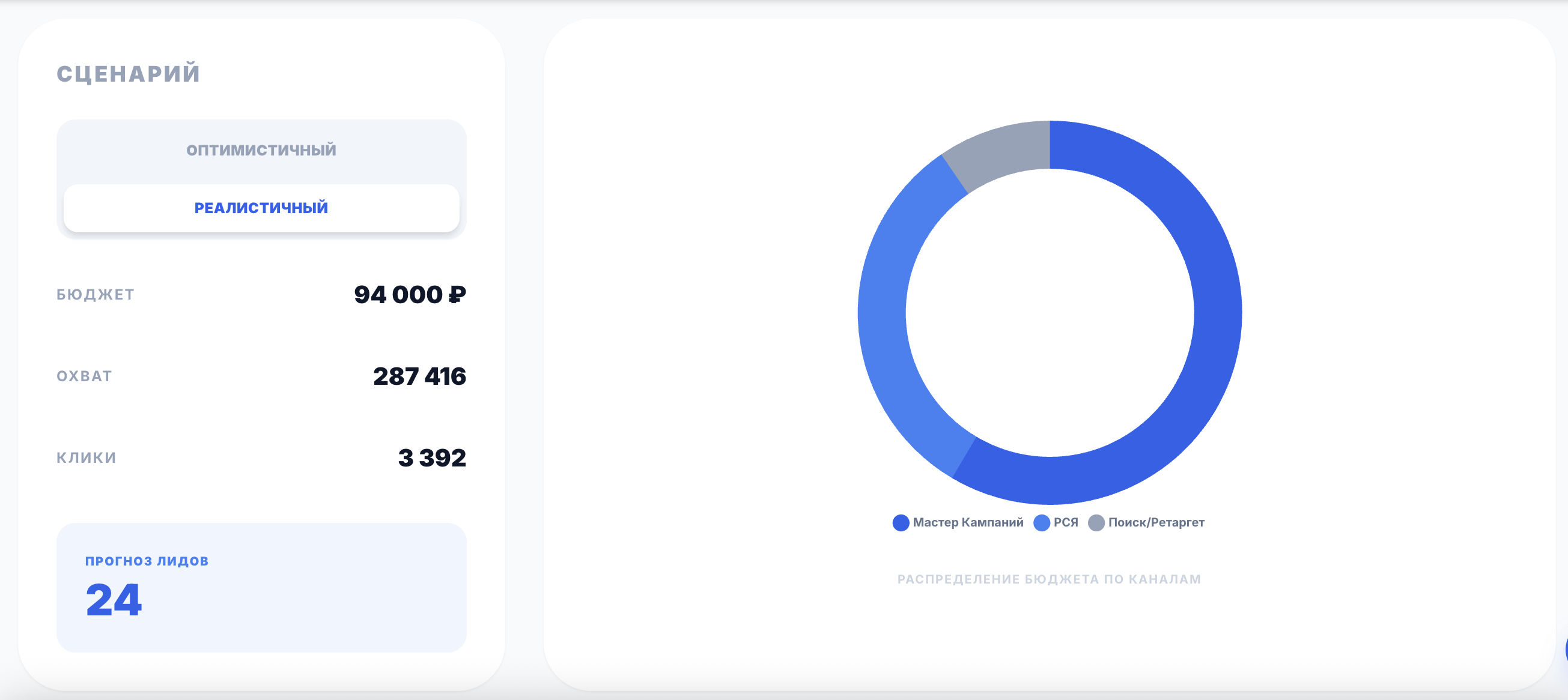This screenshot has width=1568, height=700.
Task: Click the clicks value 3 392
Action: pyautogui.click(x=431, y=458)
